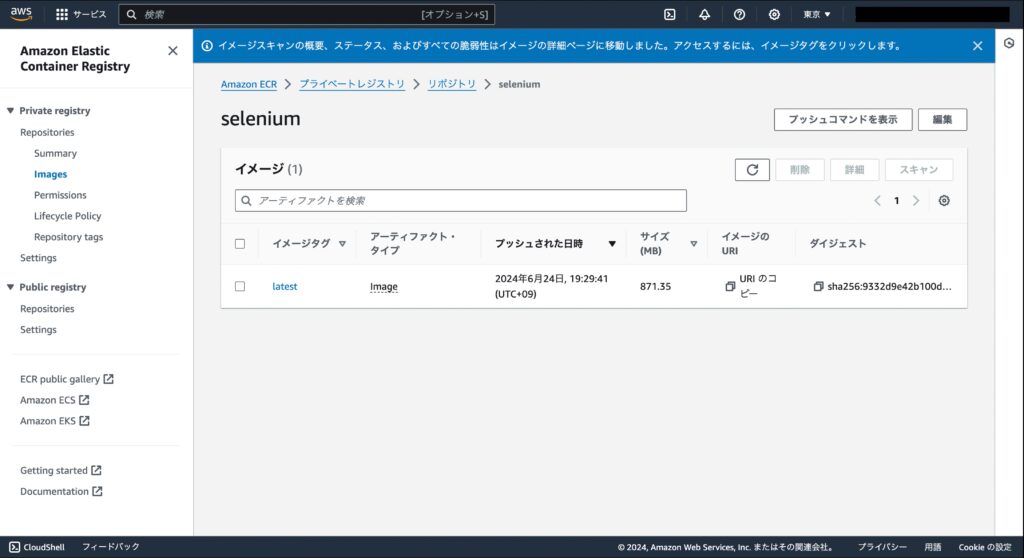Open Permissions in sidebar
The width and height of the screenshot is (1024, 558).
pyautogui.click(x=60, y=195)
